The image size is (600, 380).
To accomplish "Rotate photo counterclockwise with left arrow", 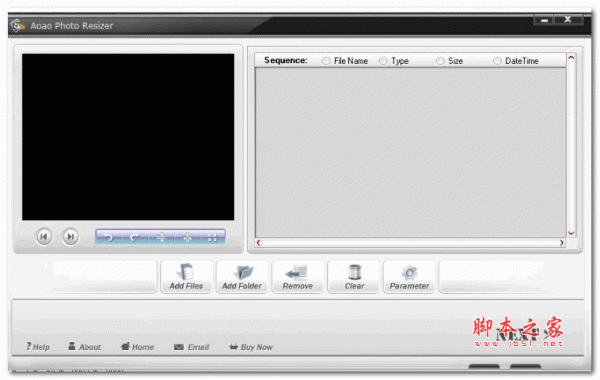I will point(109,238).
